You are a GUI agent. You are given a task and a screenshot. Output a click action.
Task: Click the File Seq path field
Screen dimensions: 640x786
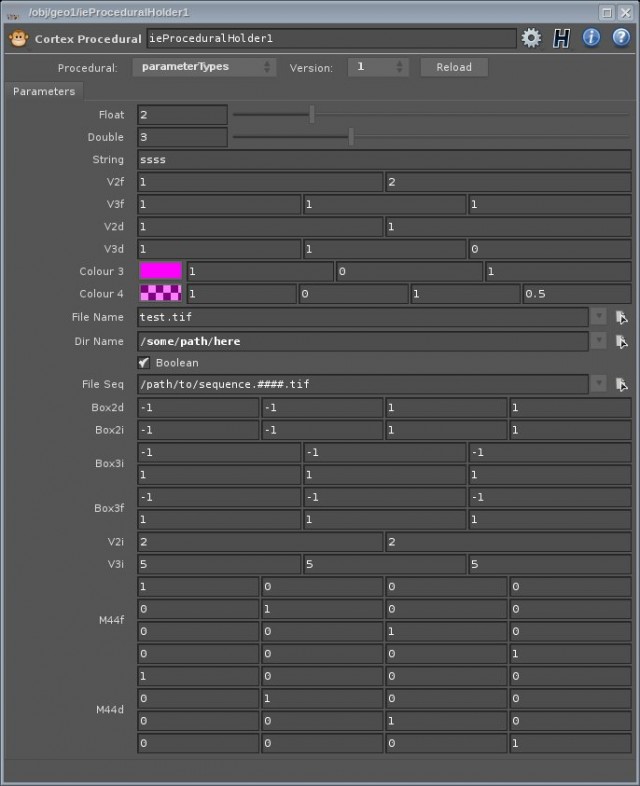click(x=363, y=384)
